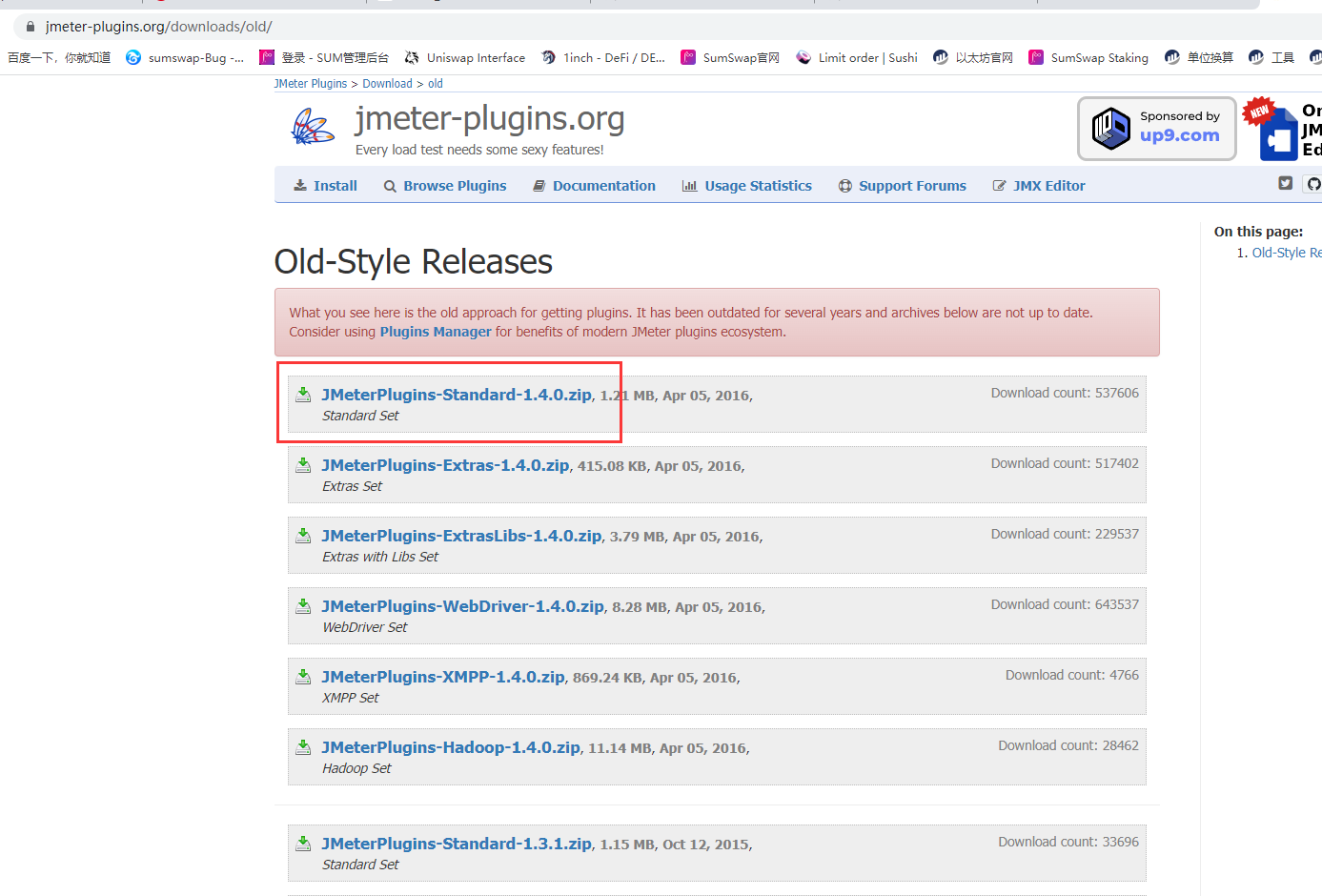
Task: Click the old breadcrumb link
Action: click(x=436, y=84)
